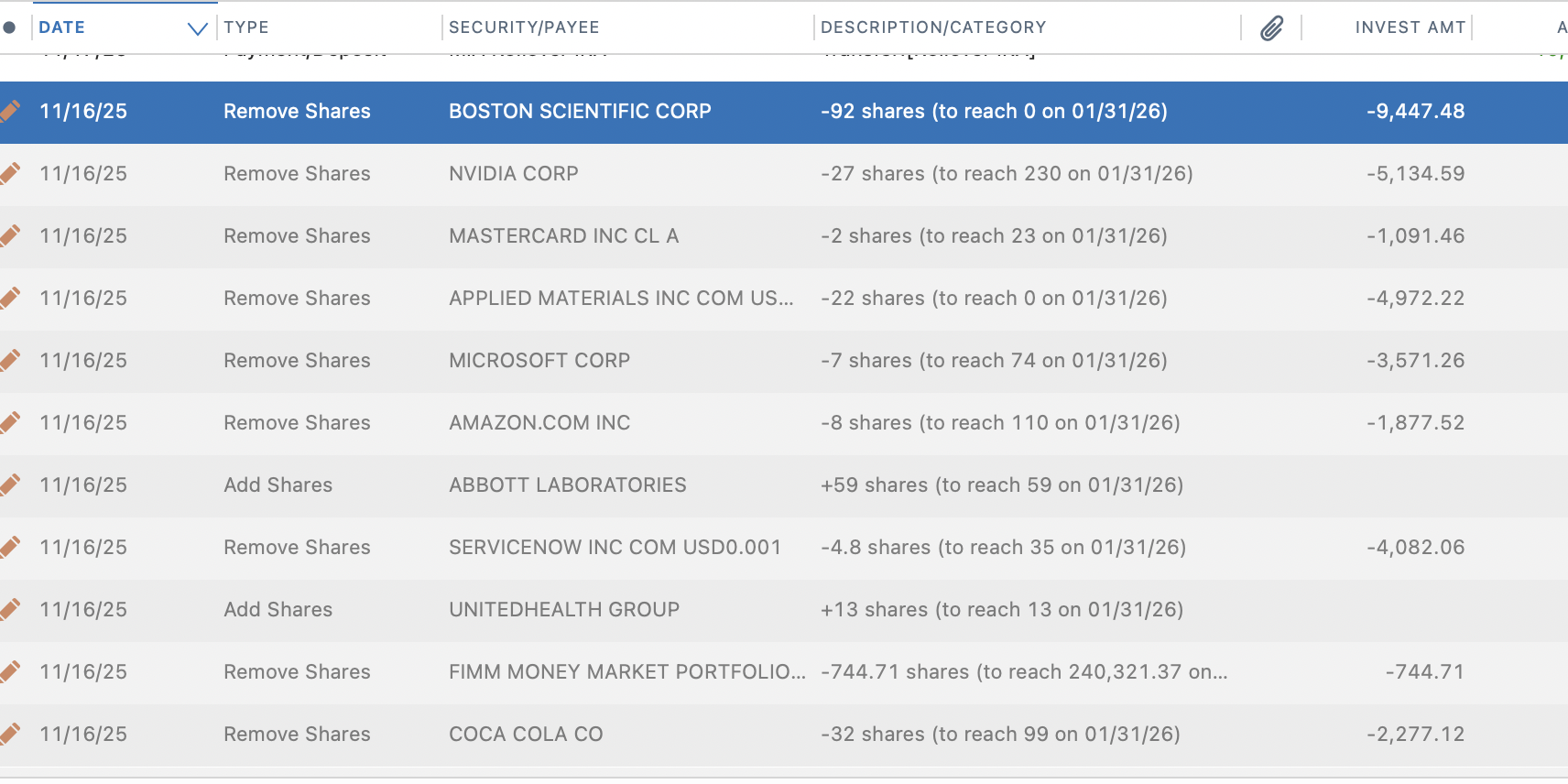Click 'Remove Shares' type on Coca Cola row
The width and height of the screenshot is (1568, 784).
click(297, 735)
